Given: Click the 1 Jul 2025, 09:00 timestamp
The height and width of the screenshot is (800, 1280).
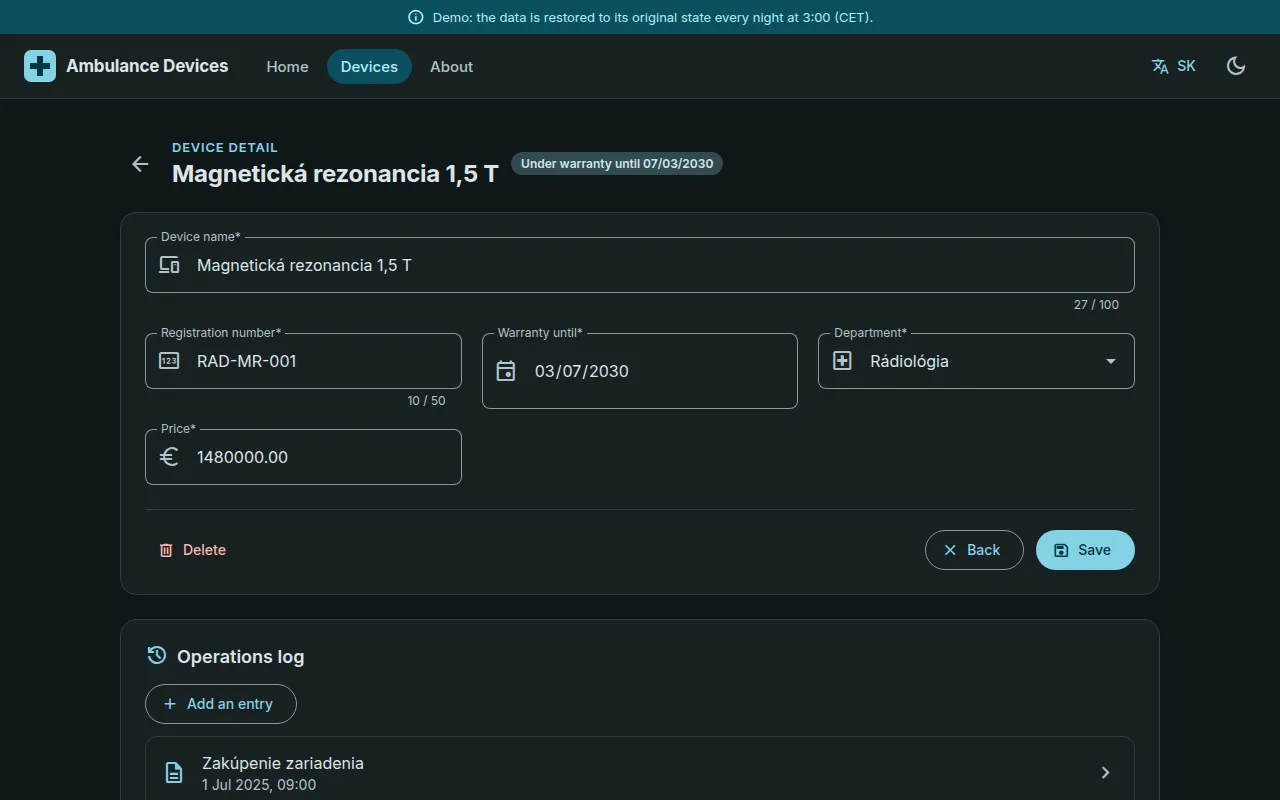Looking at the screenshot, I should [x=259, y=785].
